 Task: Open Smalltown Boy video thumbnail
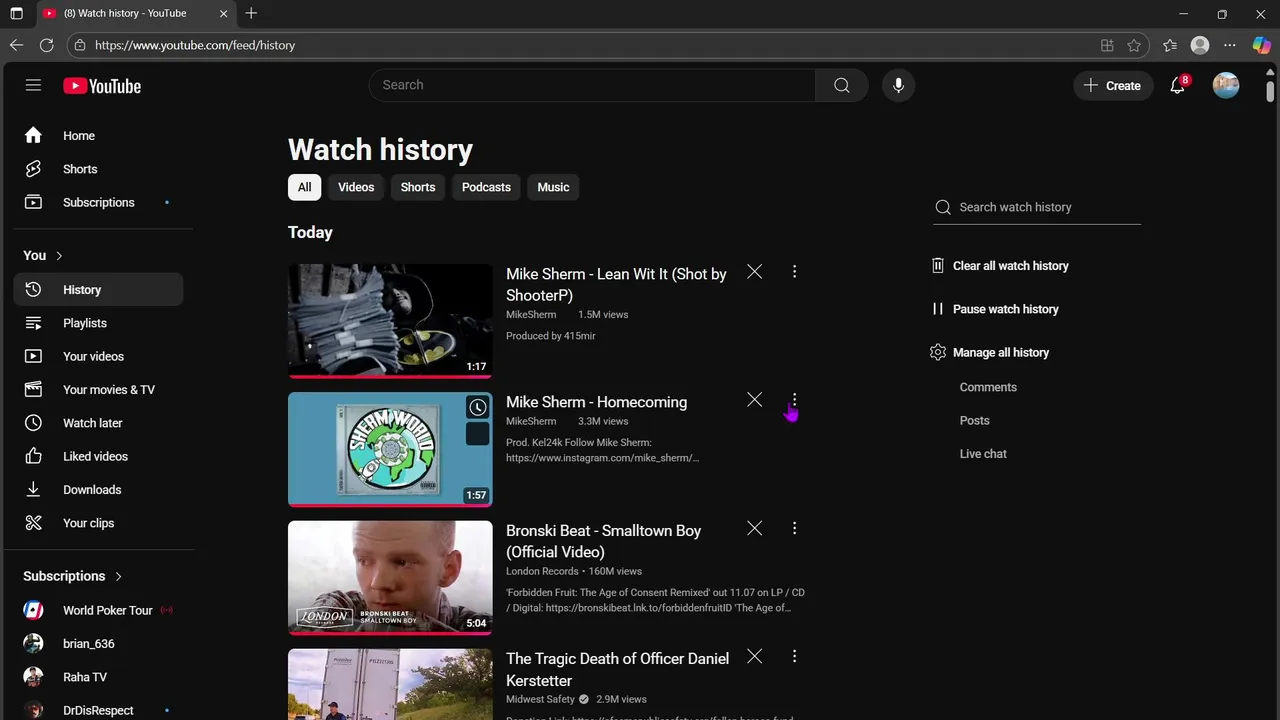[x=390, y=577]
